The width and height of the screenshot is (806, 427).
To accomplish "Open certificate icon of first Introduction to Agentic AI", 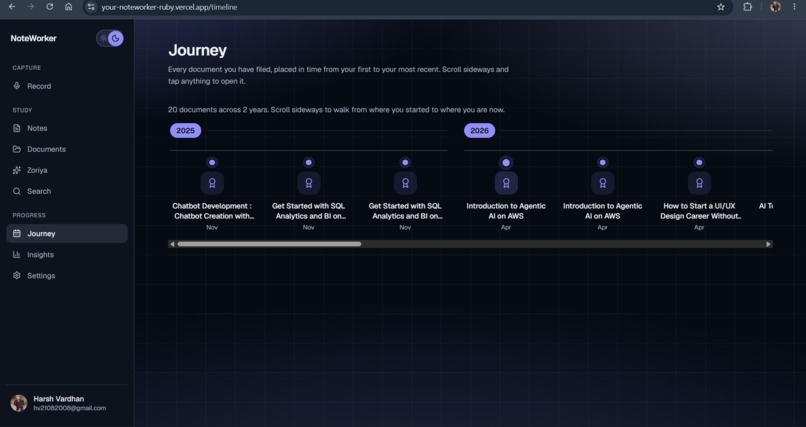I will (506, 183).
